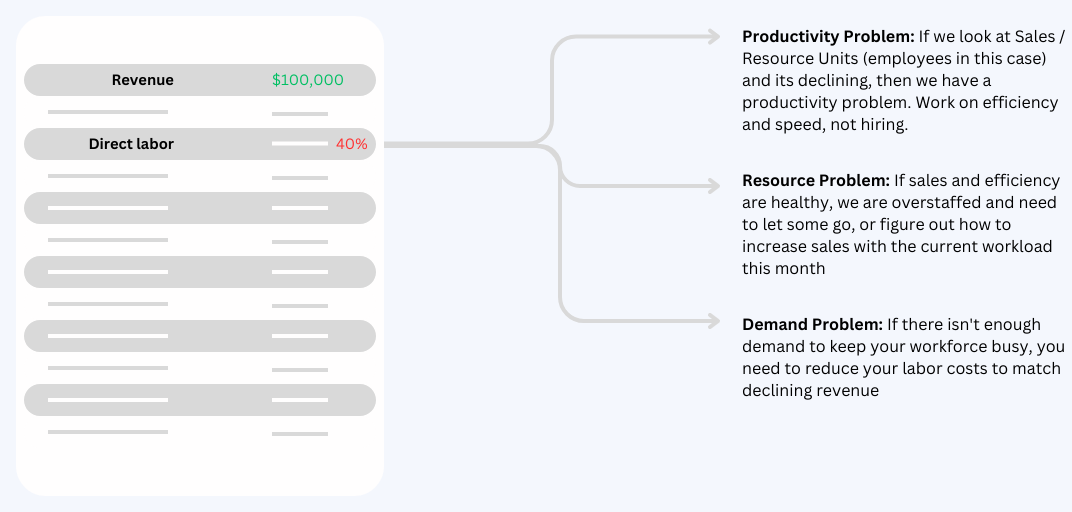Click the white line left of the 40% value
This screenshot has height=512, width=1072.
pyautogui.click(x=300, y=144)
